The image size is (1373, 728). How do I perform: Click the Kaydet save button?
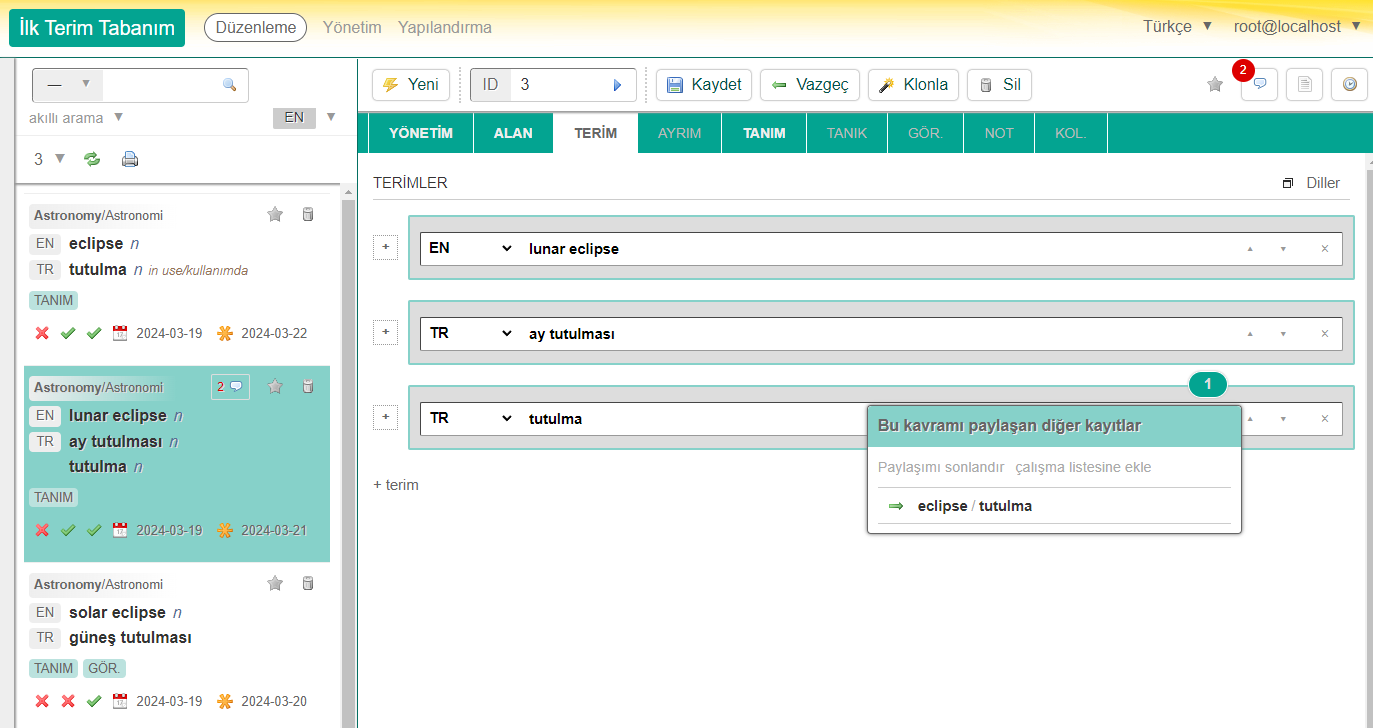(x=704, y=85)
